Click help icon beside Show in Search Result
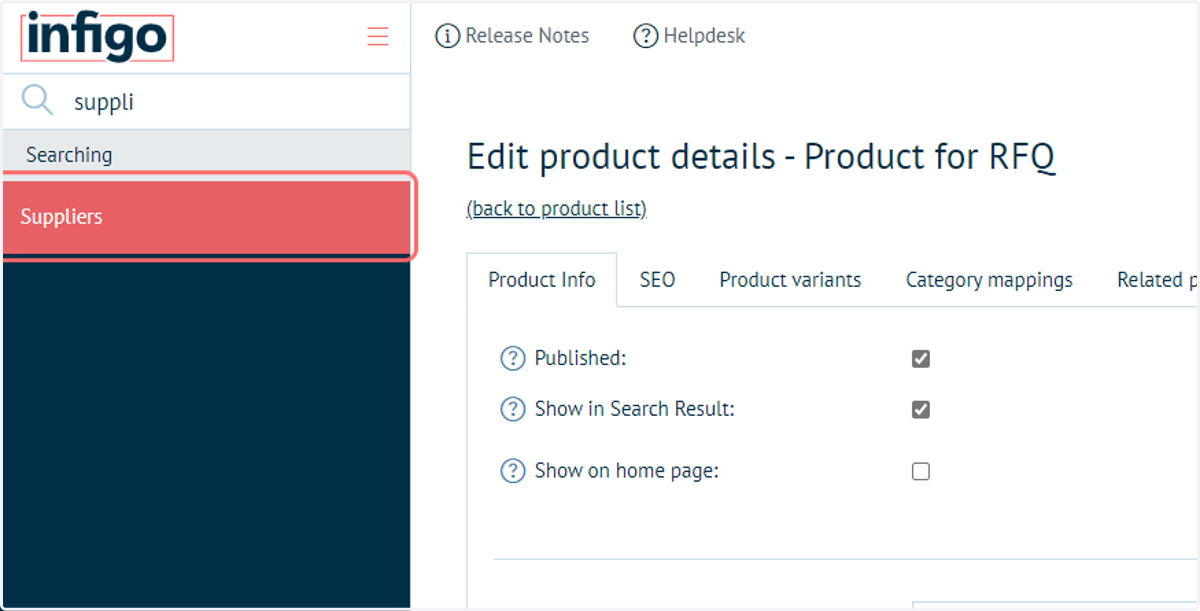Viewport: 1200px width, 611px height. pyautogui.click(x=512, y=409)
